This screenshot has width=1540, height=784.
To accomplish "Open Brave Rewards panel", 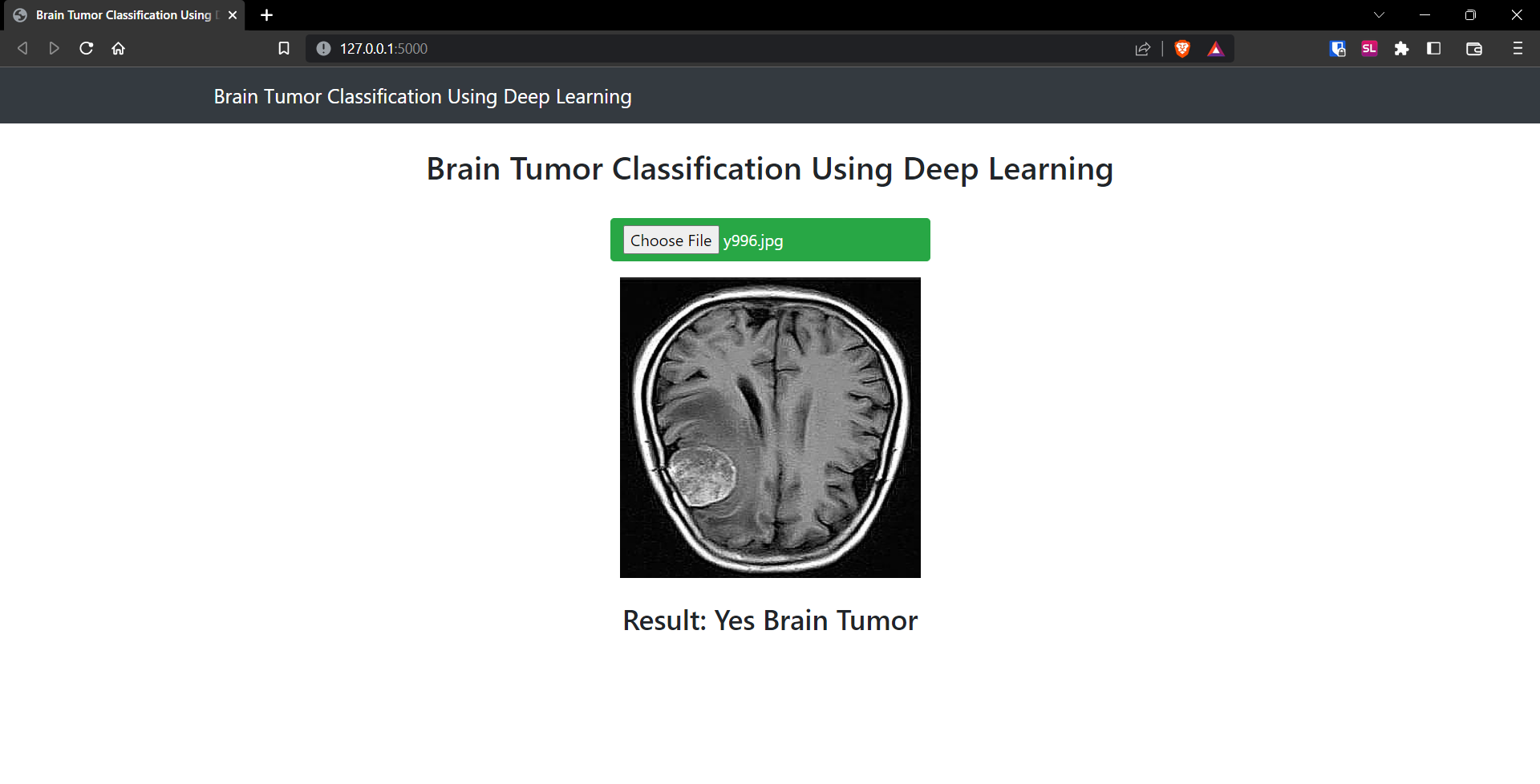I will [x=1215, y=48].
